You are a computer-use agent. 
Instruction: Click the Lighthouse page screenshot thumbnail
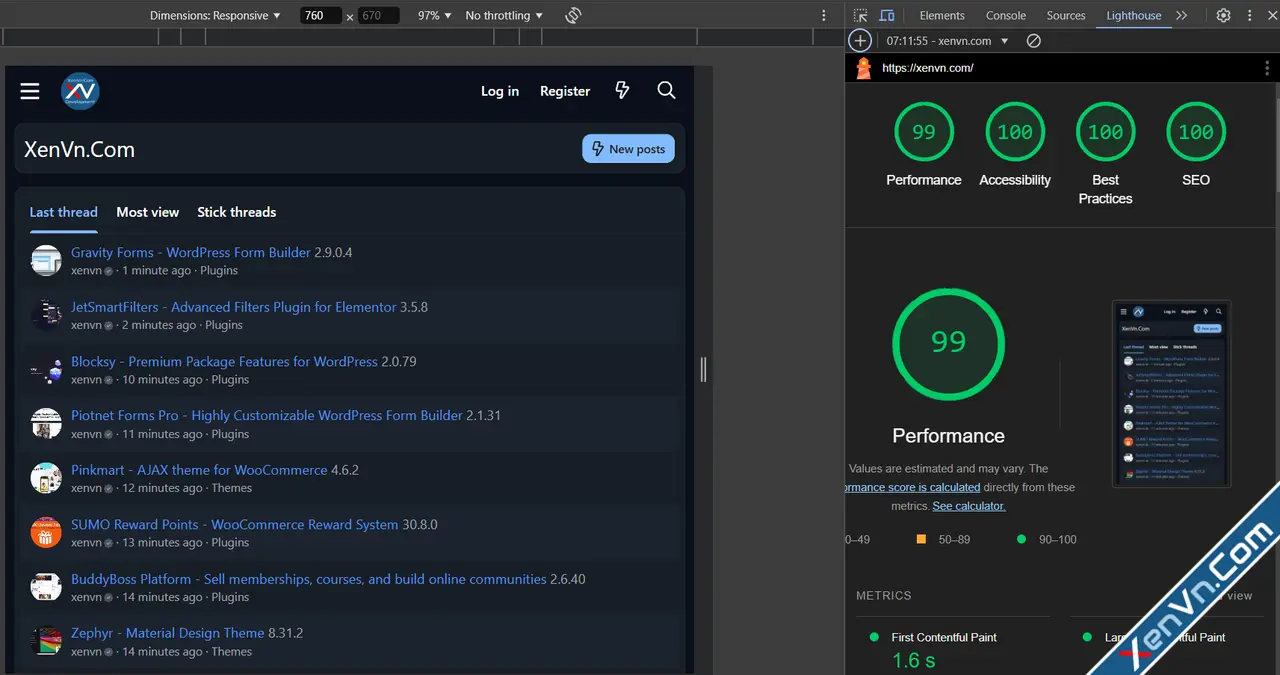coord(1171,394)
